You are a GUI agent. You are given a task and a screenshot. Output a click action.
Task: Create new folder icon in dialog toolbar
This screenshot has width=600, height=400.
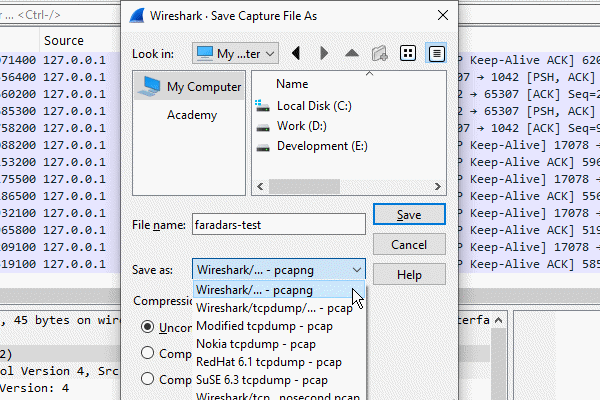[380, 53]
